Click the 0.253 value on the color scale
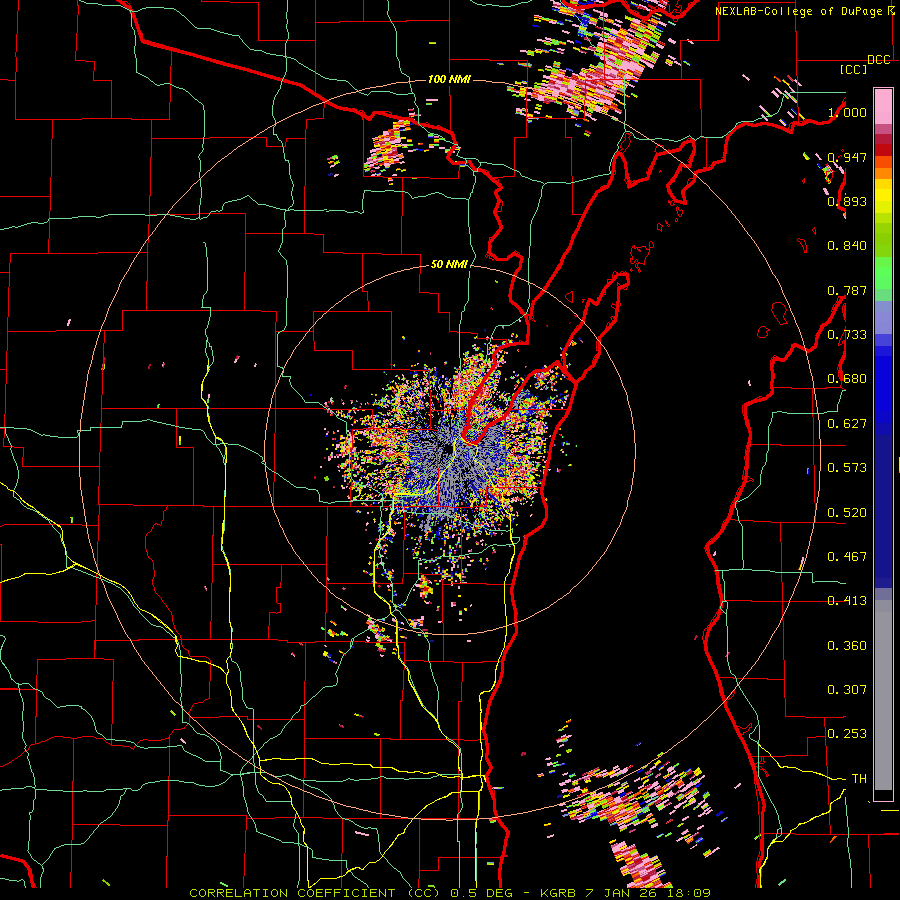Viewport: 900px width, 900px height. click(847, 734)
